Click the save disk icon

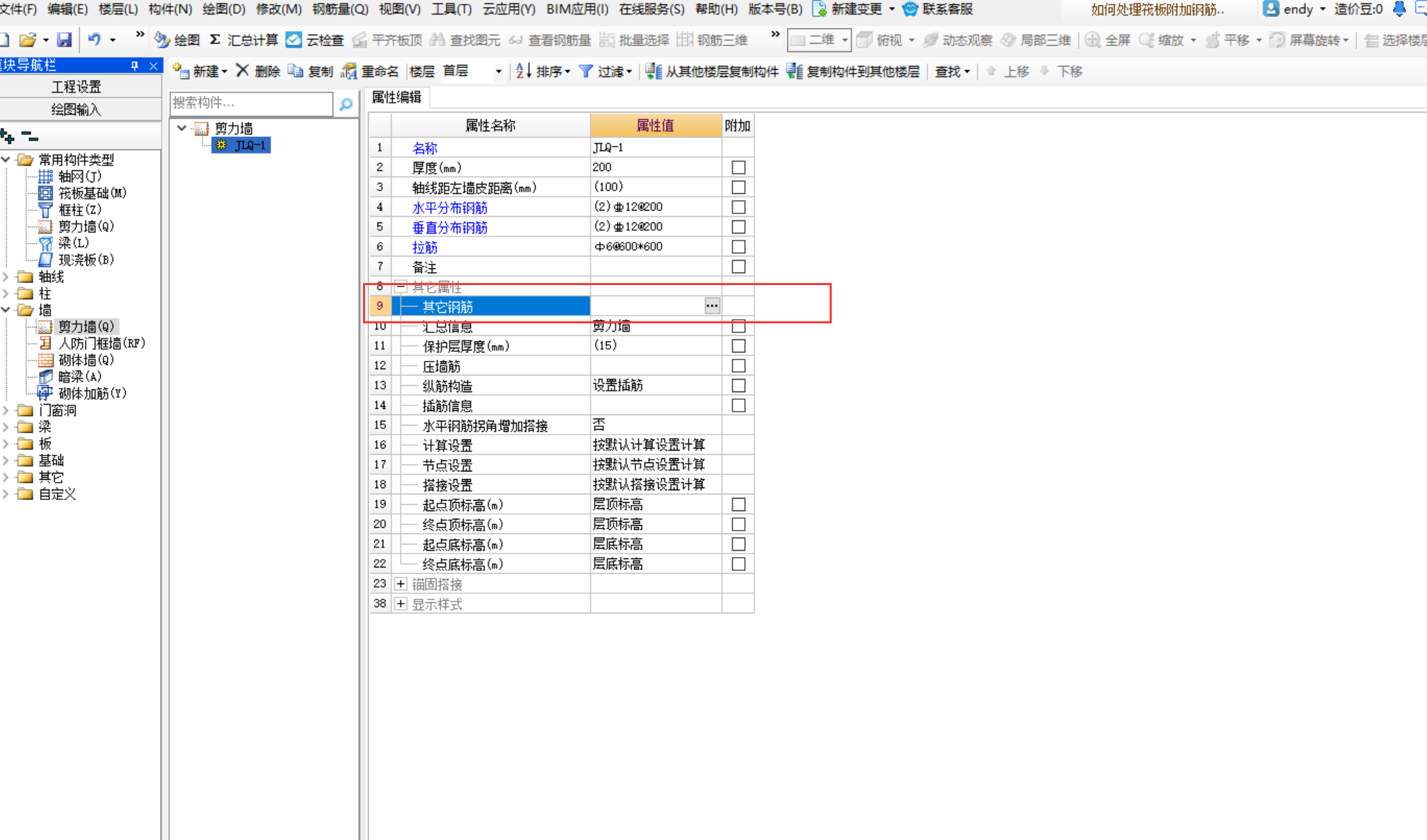pos(64,40)
